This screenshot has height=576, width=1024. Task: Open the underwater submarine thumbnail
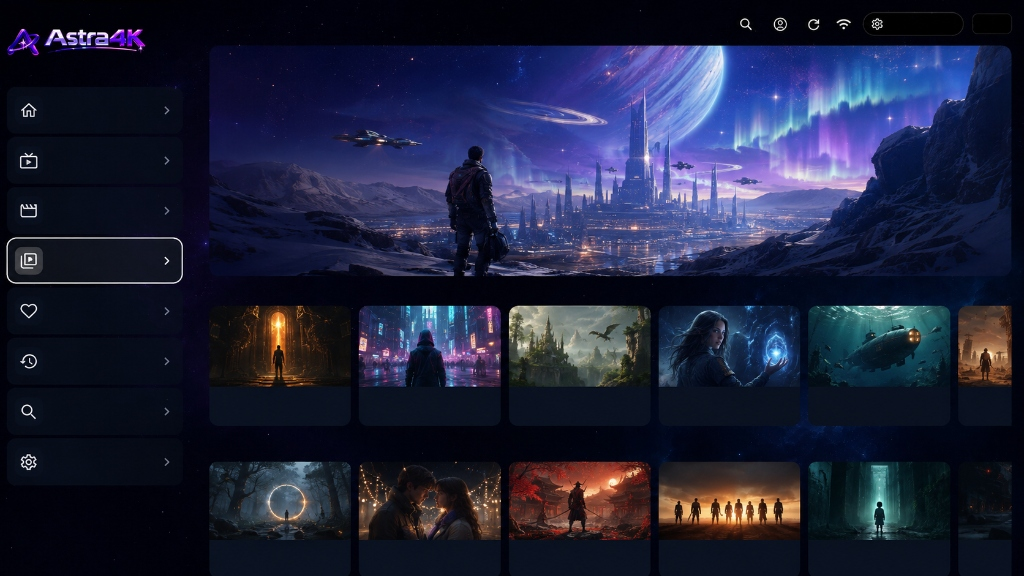879,346
